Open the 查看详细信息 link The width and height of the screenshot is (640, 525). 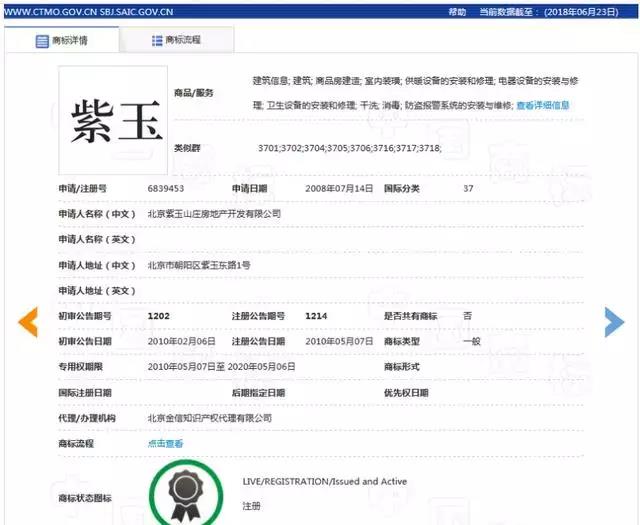click(543, 105)
